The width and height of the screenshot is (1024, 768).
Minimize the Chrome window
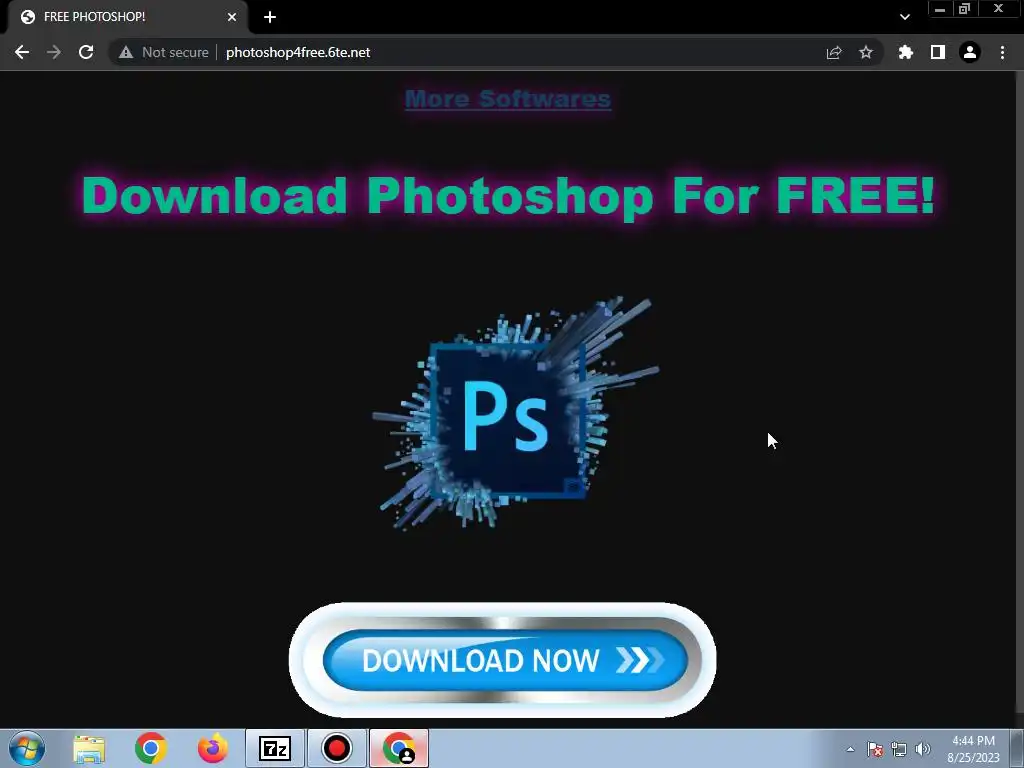pos(940,9)
